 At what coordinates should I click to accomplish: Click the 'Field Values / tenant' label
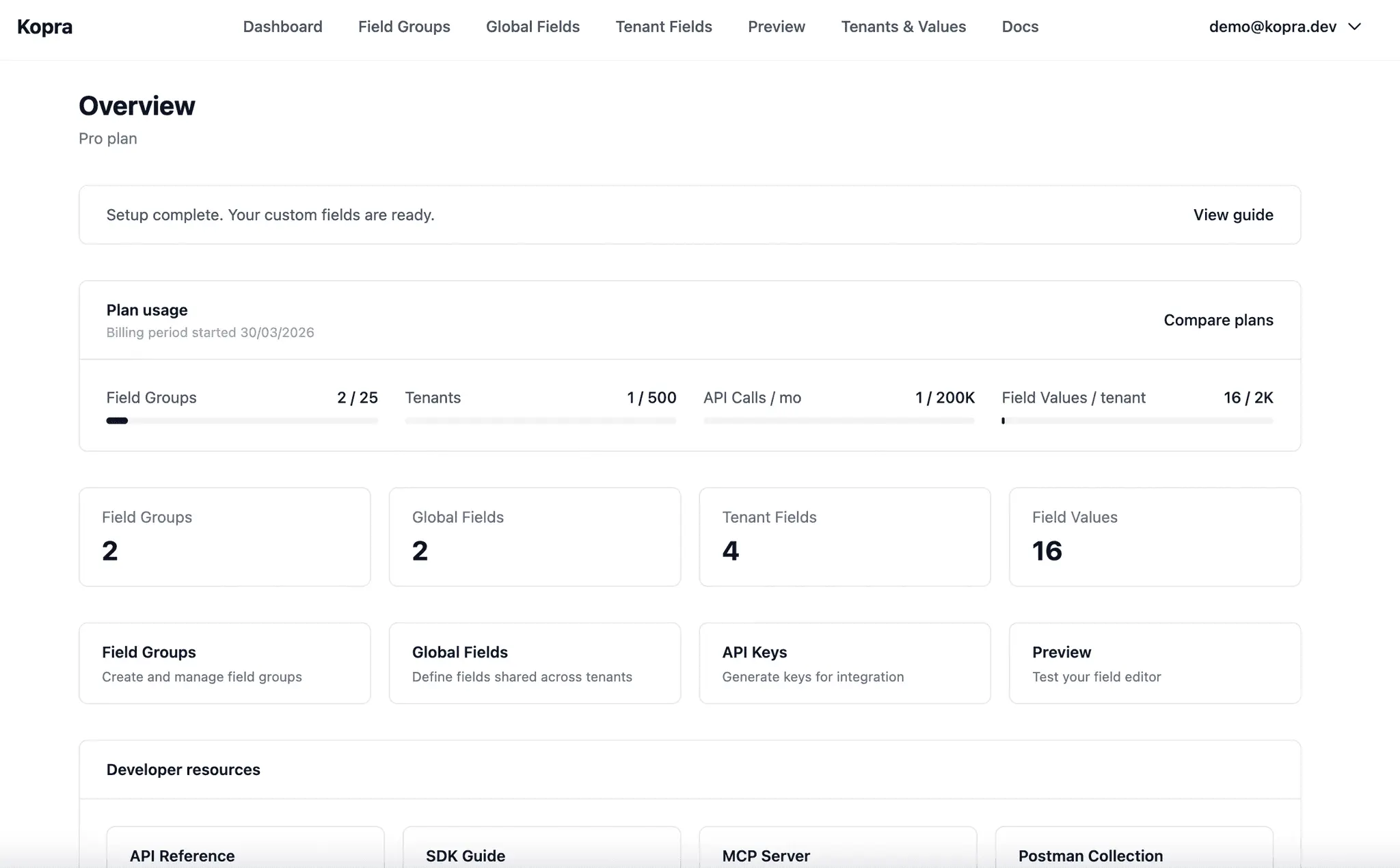[1073, 398]
